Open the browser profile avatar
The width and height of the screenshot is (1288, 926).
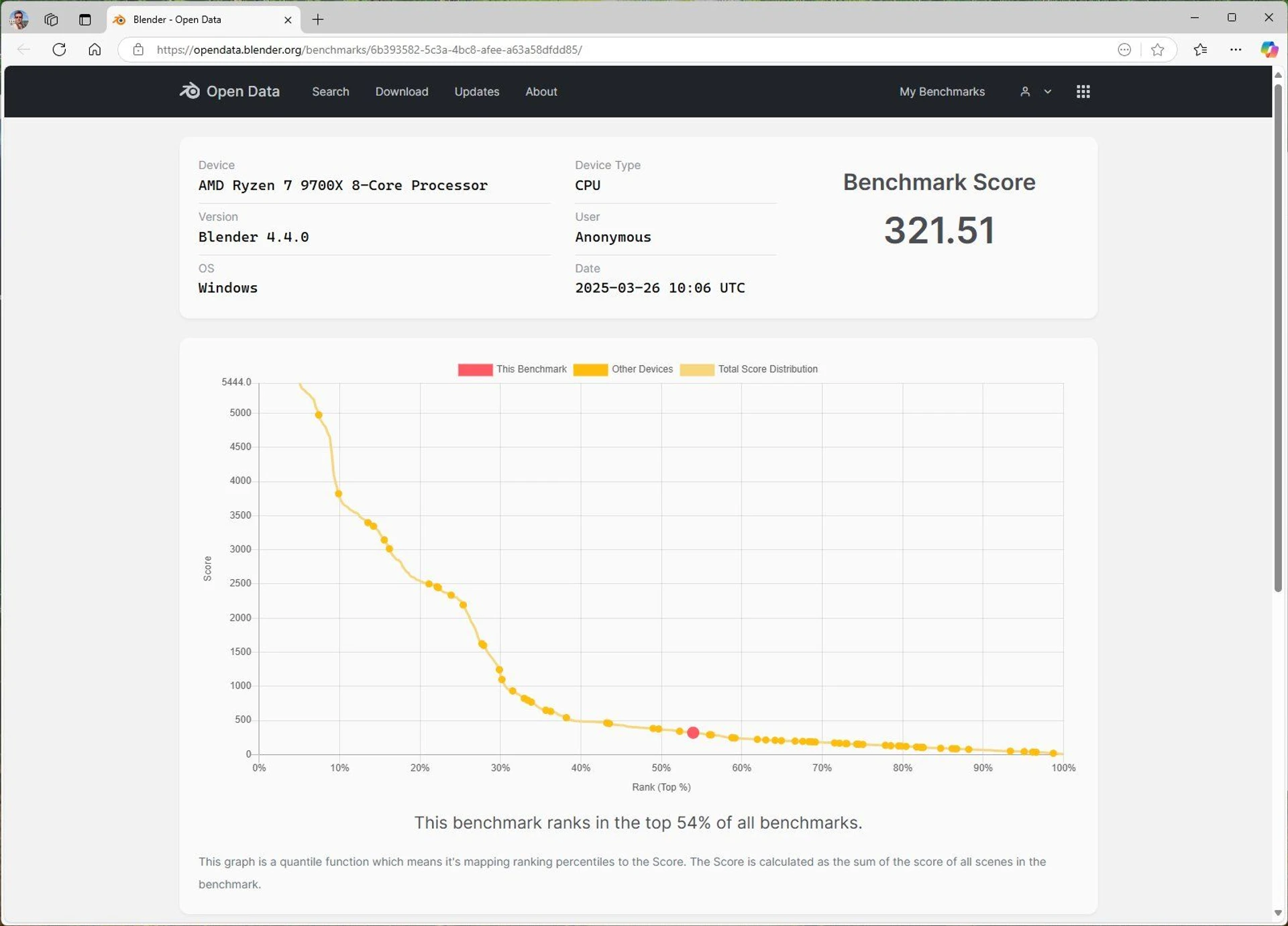coord(19,19)
